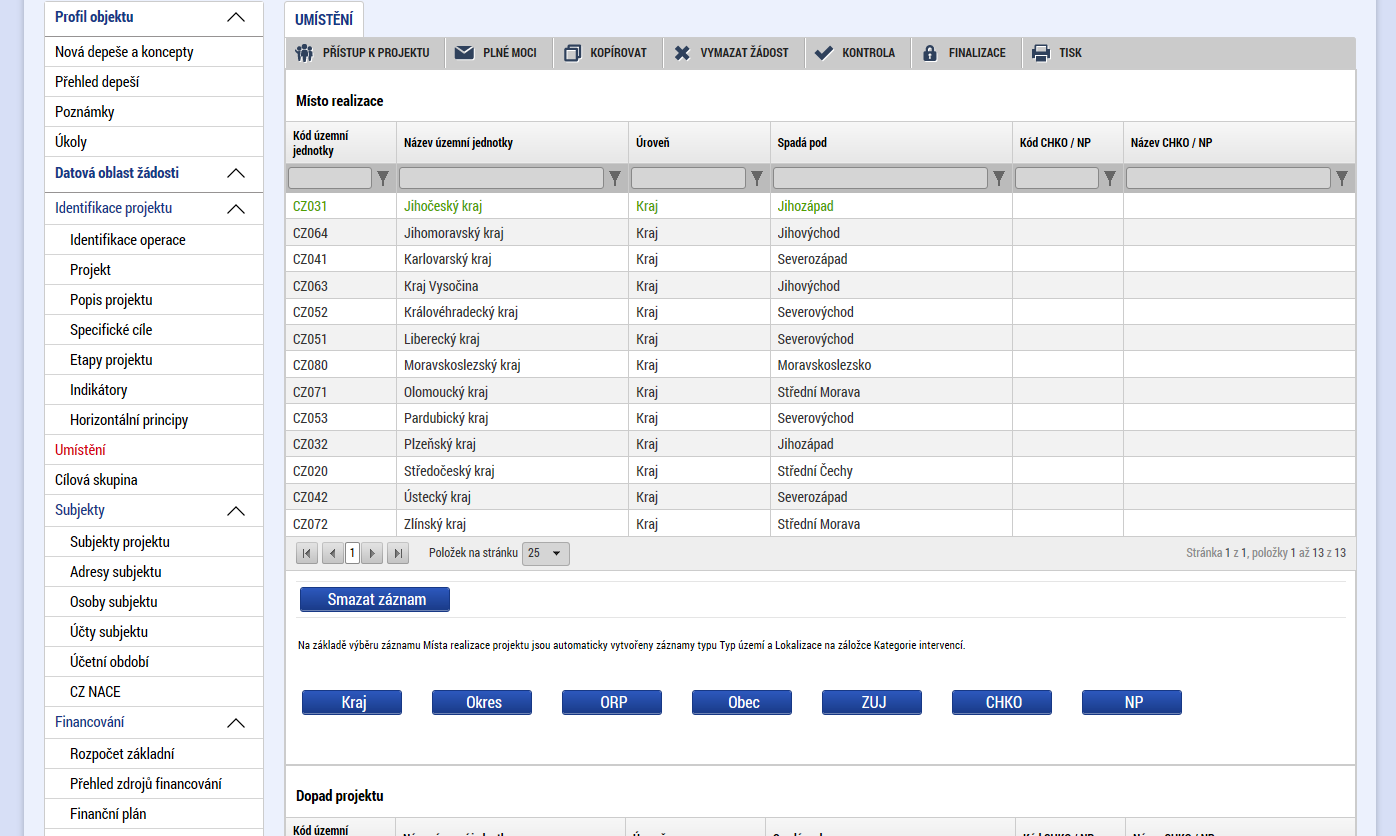Select the Kraj Vysočina row
The image size is (1396, 836).
tap(820, 286)
